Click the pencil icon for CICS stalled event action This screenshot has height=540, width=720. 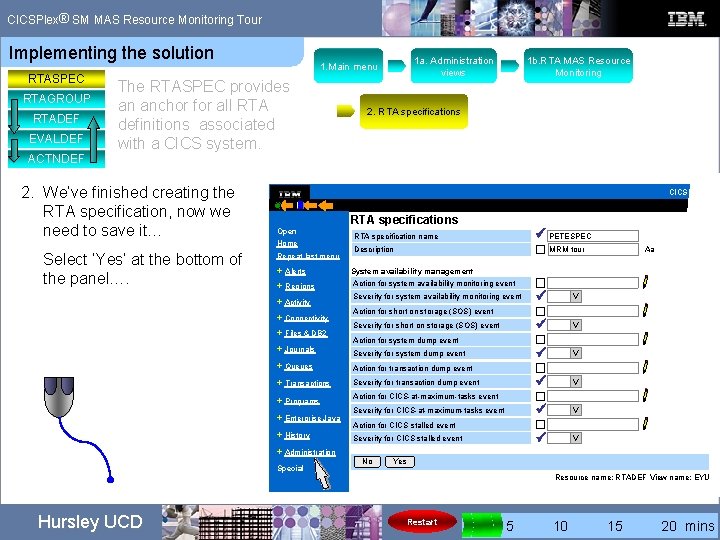645,424
